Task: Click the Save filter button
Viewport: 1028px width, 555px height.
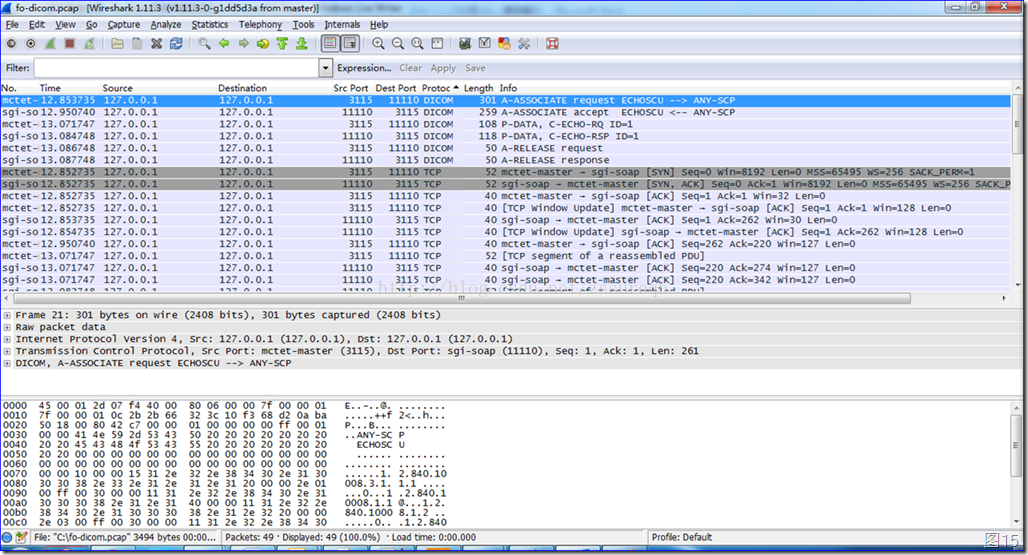Action: tap(475, 67)
